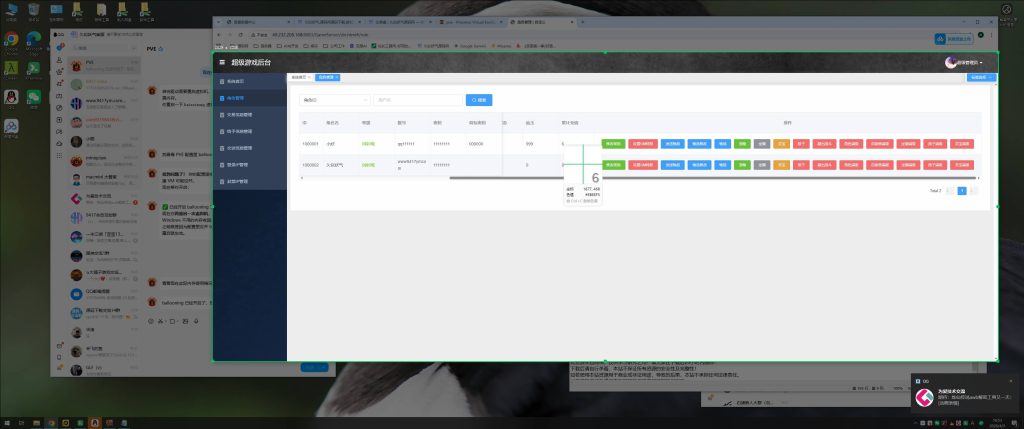This screenshot has height=429, width=1024.
Task: Expand the 角色ID search type dropdown
Action: click(x=334, y=100)
